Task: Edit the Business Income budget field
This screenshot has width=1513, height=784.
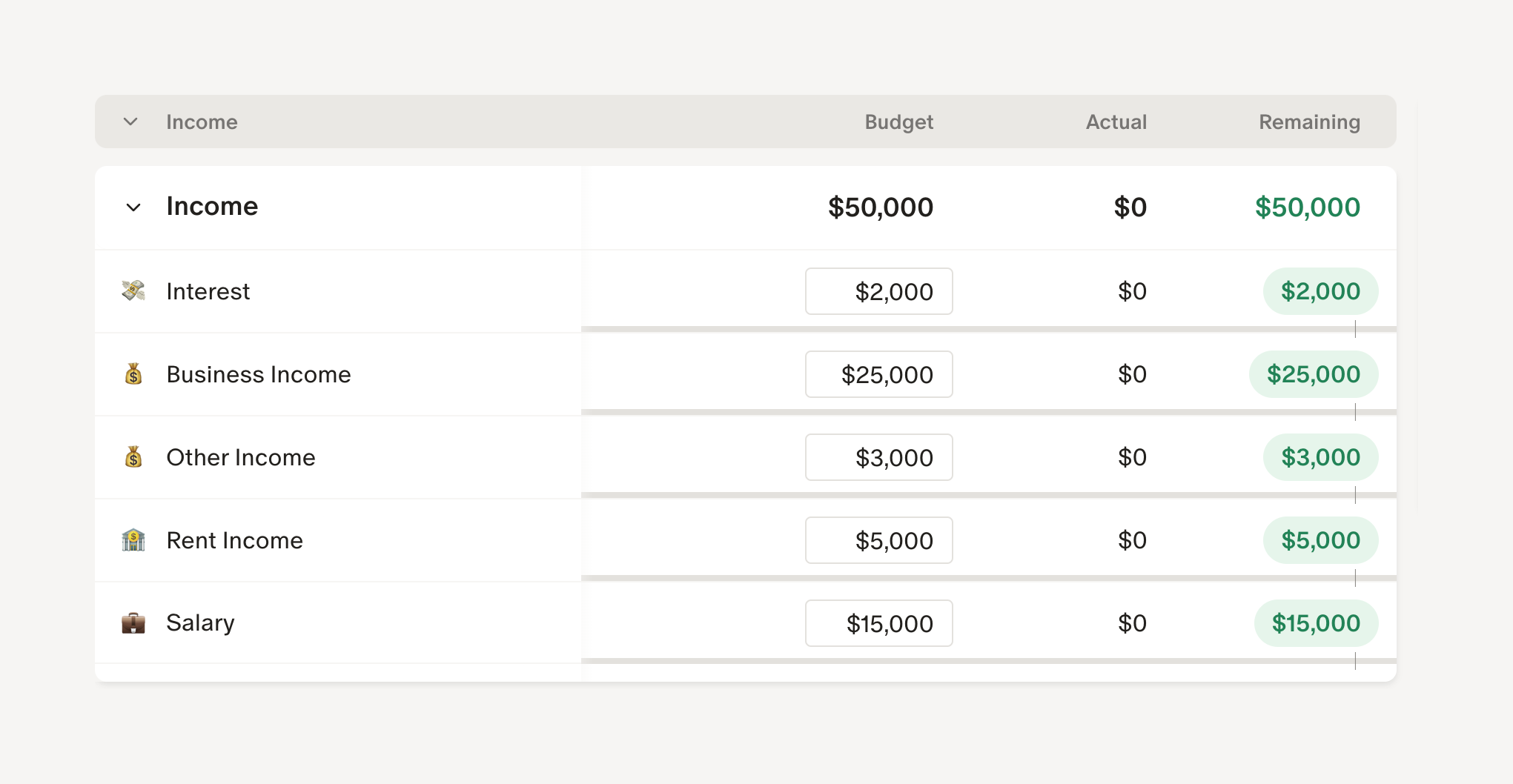Action: coord(878,374)
